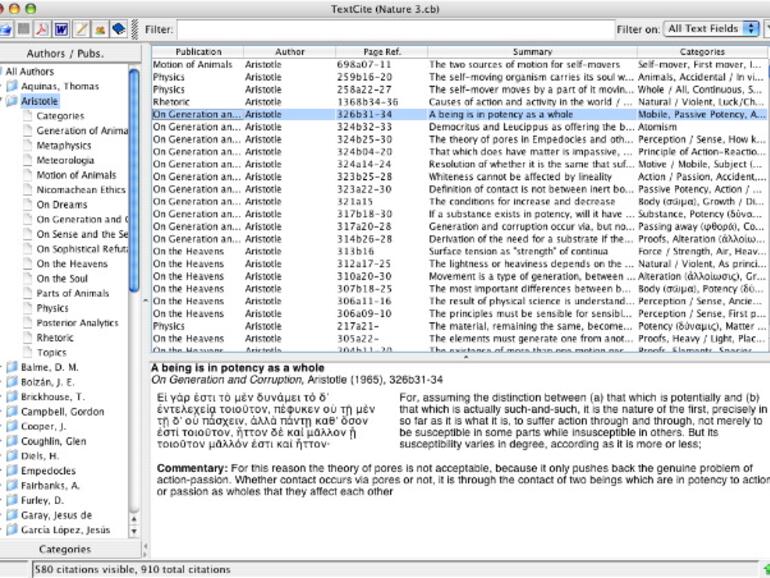This screenshot has height=578, width=770.
Task: Click the pencil note icon in toolbar
Action: pos(81,29)
